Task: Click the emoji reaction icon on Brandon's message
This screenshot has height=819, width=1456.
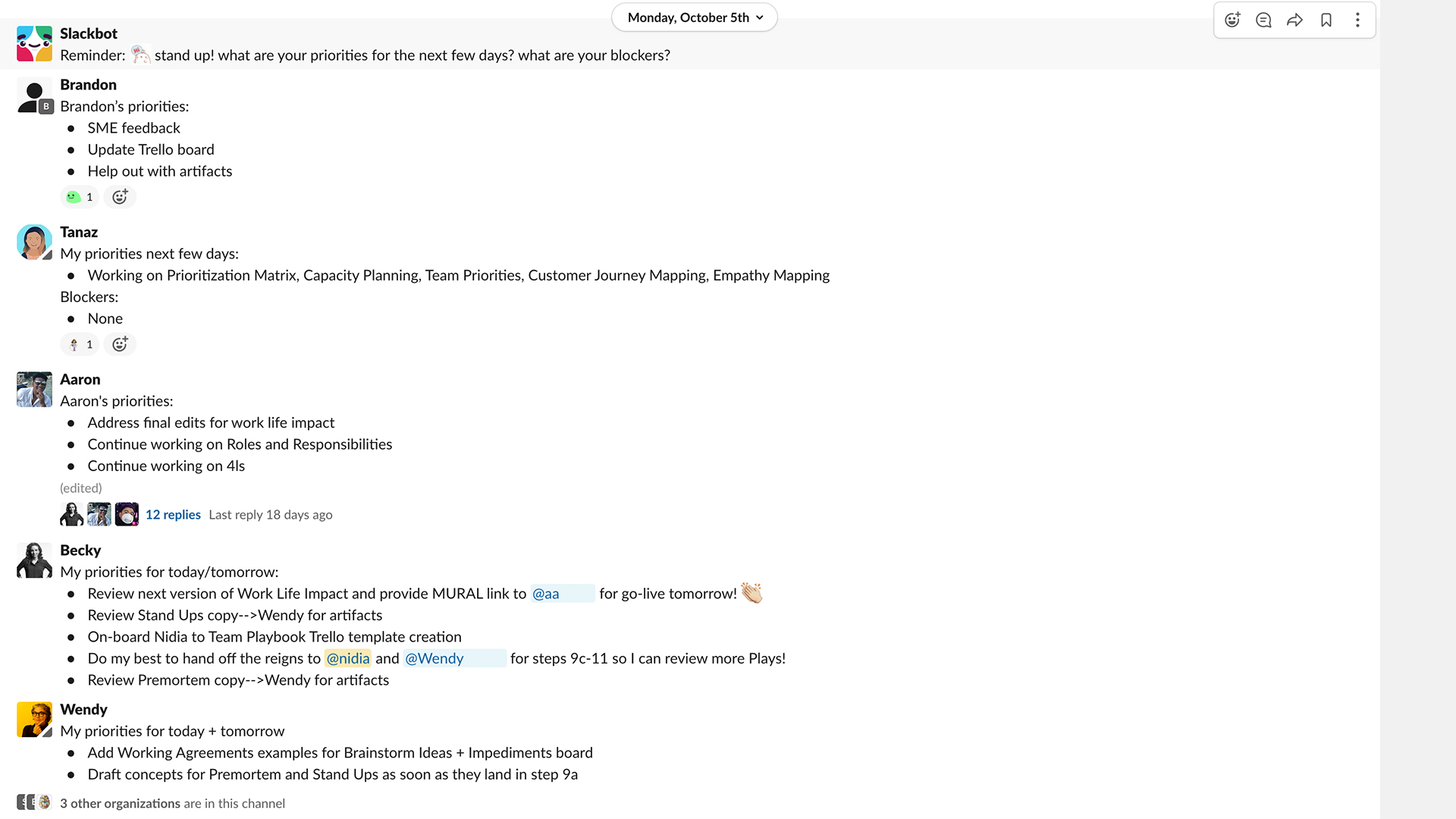Action: [x=119, y=196]
